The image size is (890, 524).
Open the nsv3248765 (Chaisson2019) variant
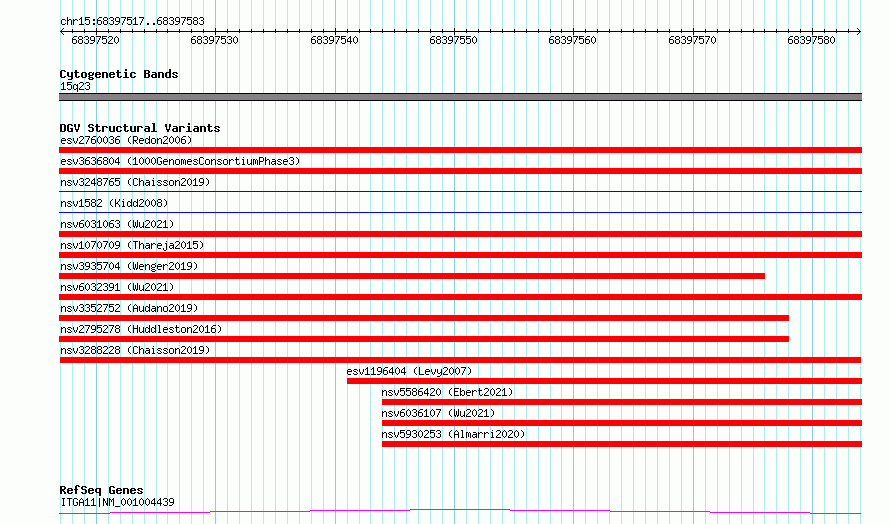[x=135, y=182]
